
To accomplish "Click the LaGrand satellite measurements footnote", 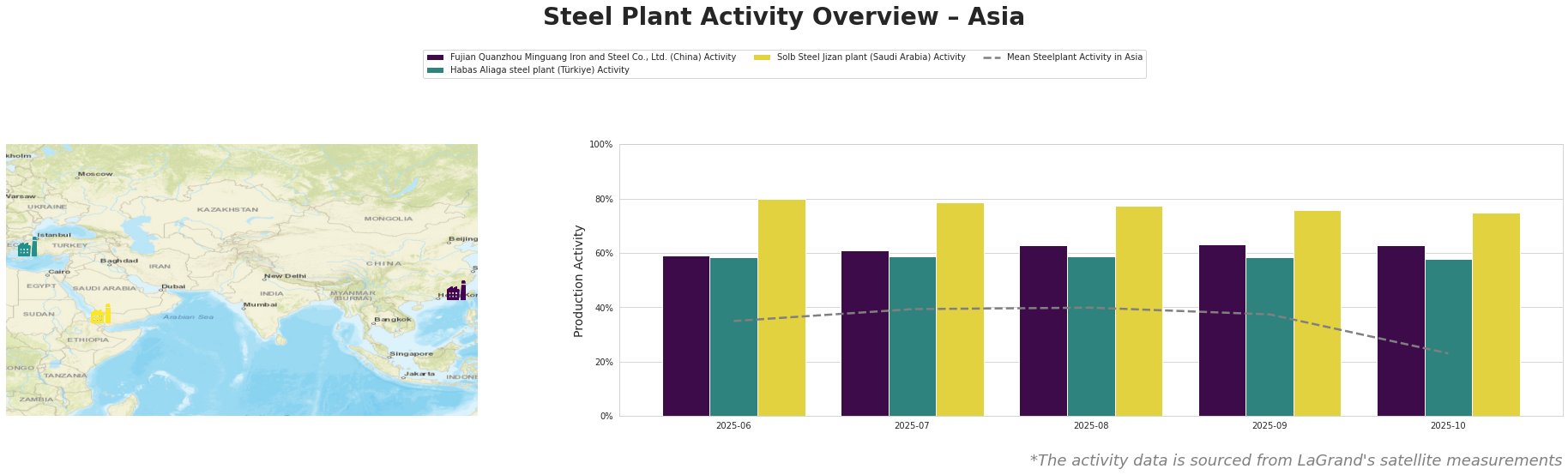I will (x=1295, y=460).
